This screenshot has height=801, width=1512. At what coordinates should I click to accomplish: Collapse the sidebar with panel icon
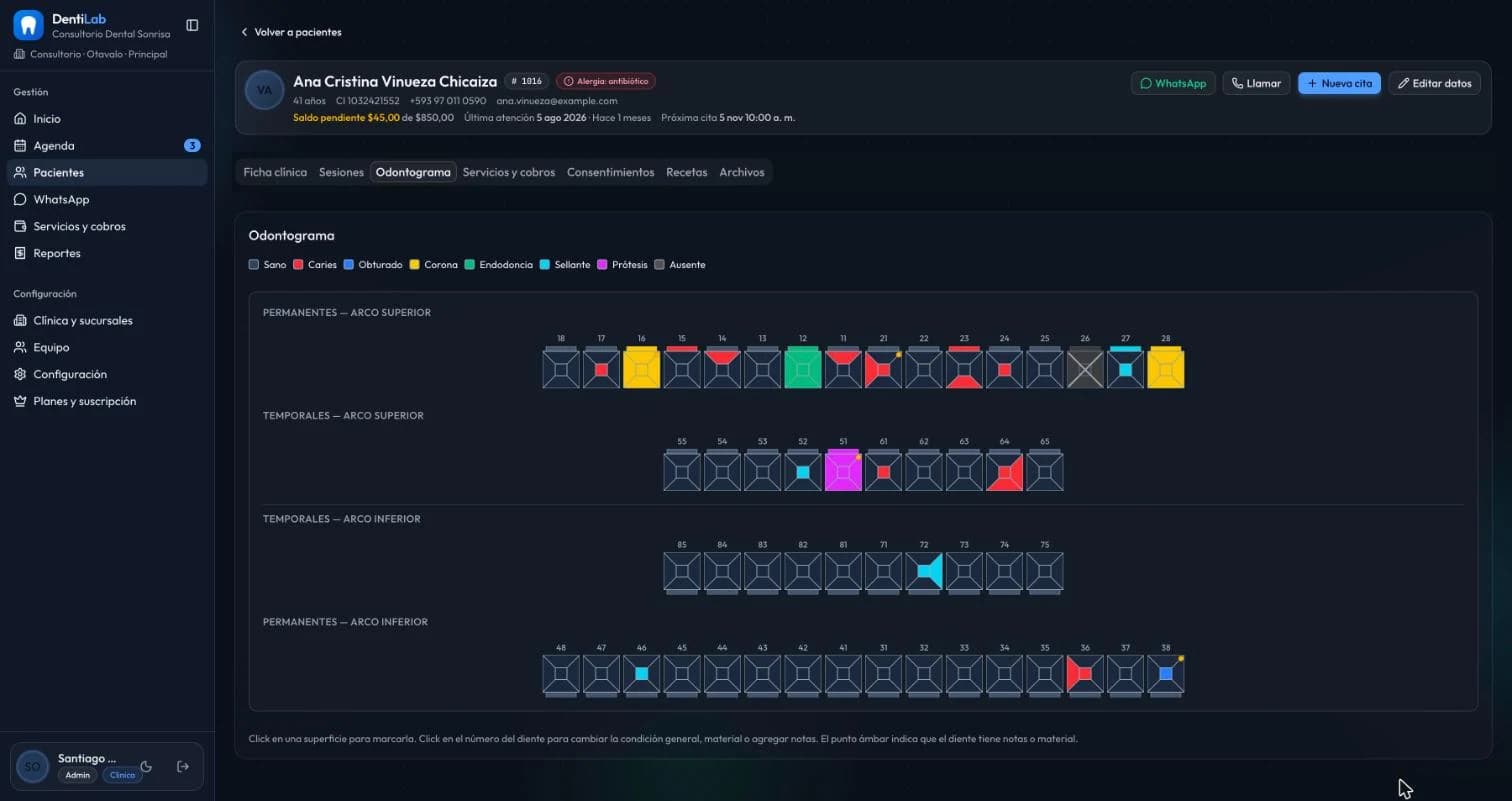coord(192,25)
